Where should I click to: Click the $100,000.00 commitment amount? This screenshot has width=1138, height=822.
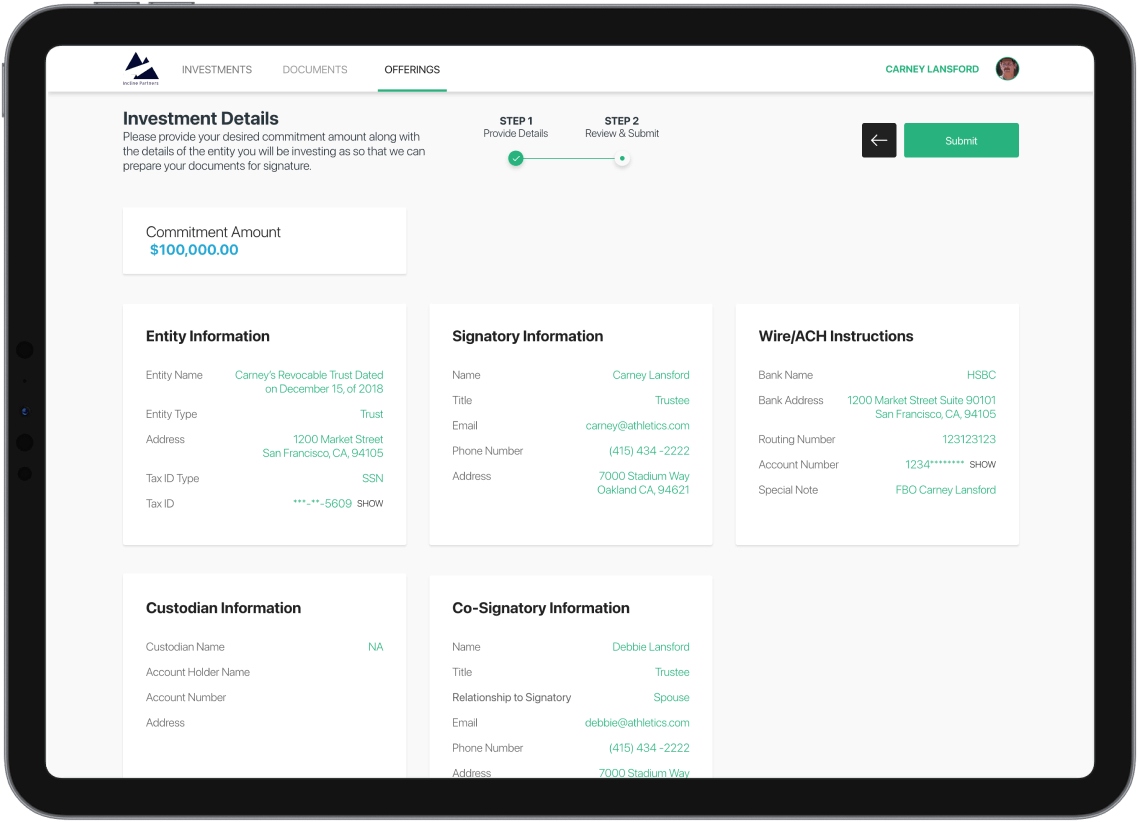pyautogui.click(x=194, y=250)
